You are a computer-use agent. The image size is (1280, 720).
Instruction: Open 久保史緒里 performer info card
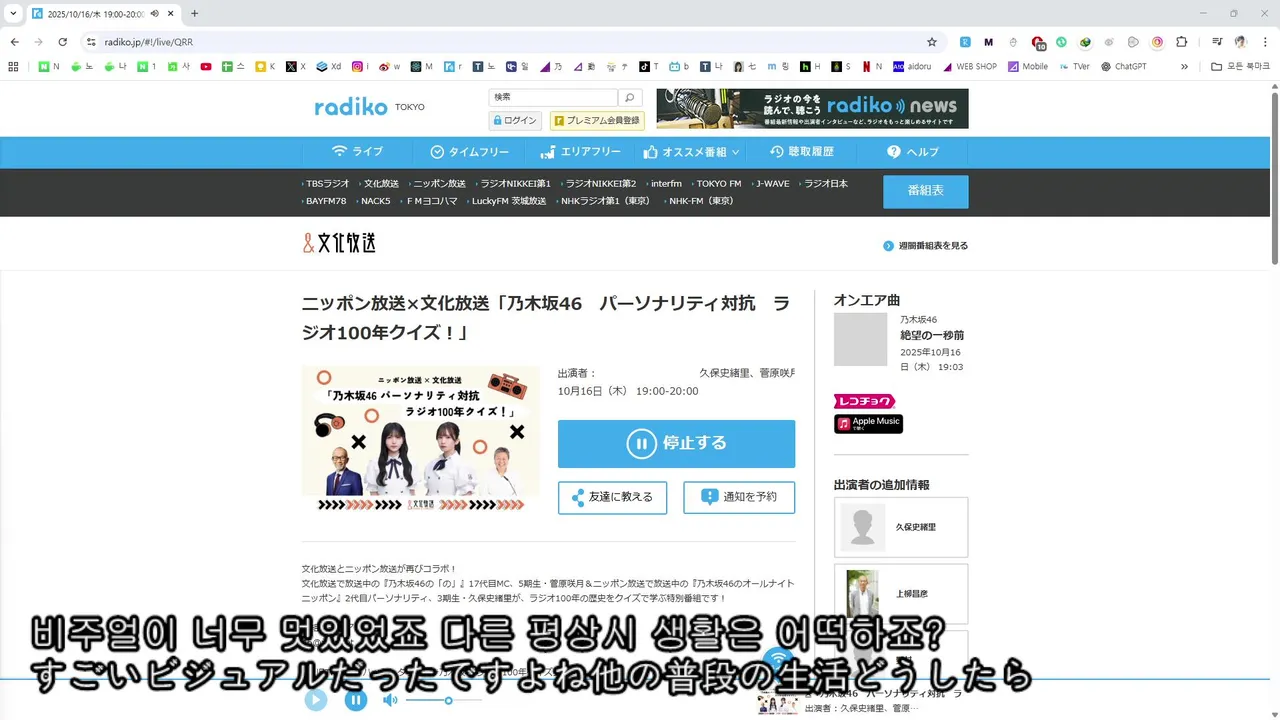[901, 527]
